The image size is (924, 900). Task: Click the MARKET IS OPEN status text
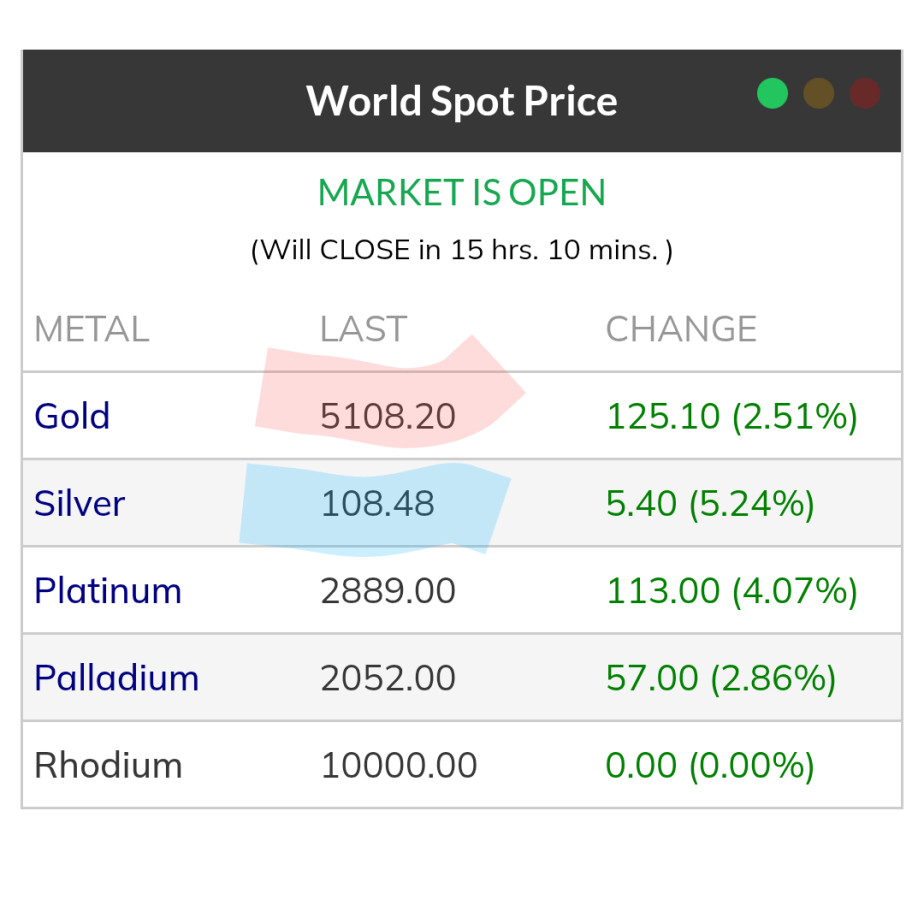[x=461, y=192]
